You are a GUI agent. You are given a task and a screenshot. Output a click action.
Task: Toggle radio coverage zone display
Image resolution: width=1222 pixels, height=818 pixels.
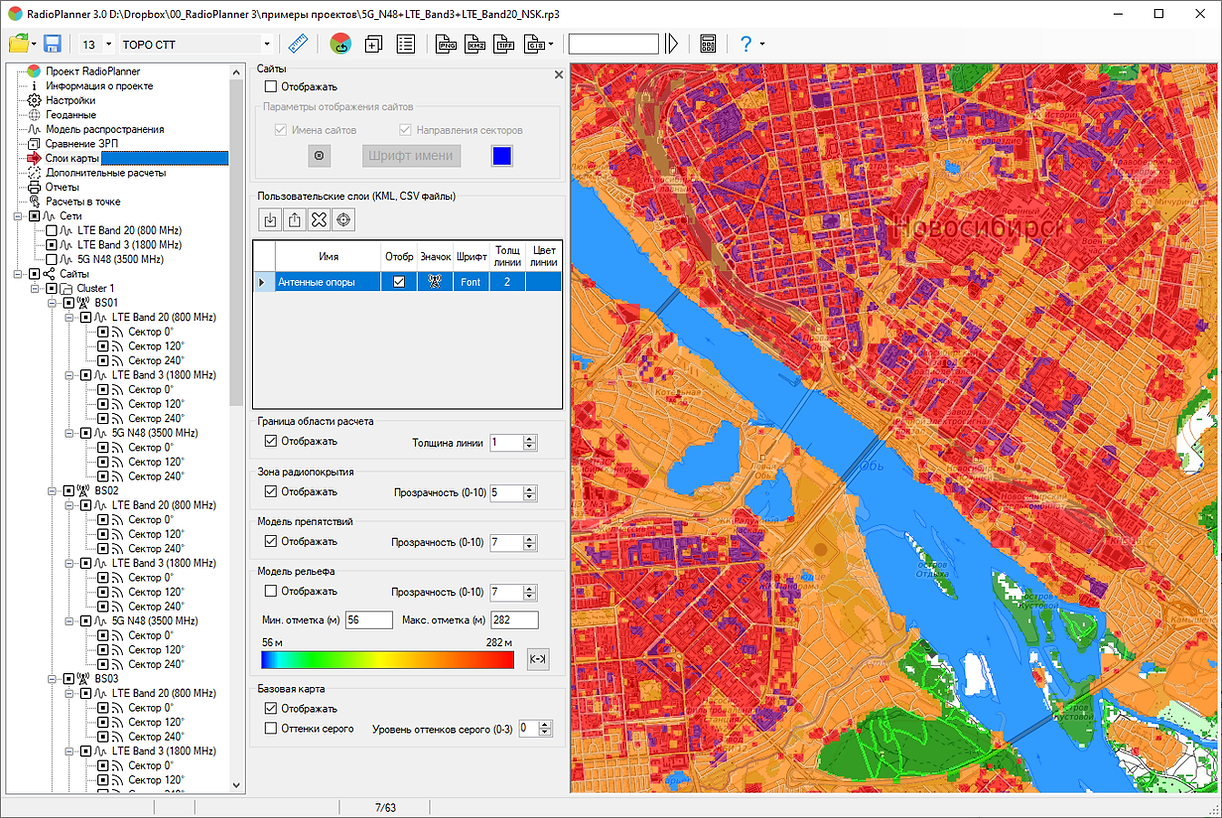click(271, 491)
